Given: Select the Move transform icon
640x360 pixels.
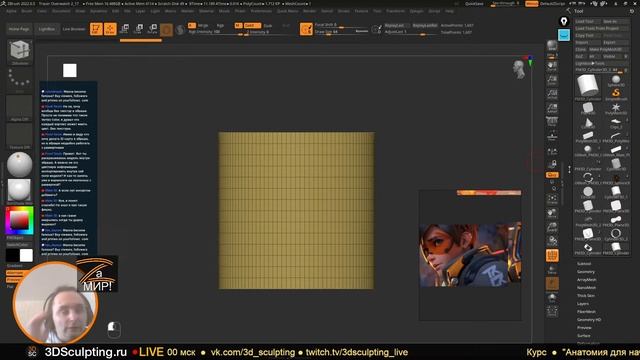Looking at the screenshot, I should click(x=124, y=29).
